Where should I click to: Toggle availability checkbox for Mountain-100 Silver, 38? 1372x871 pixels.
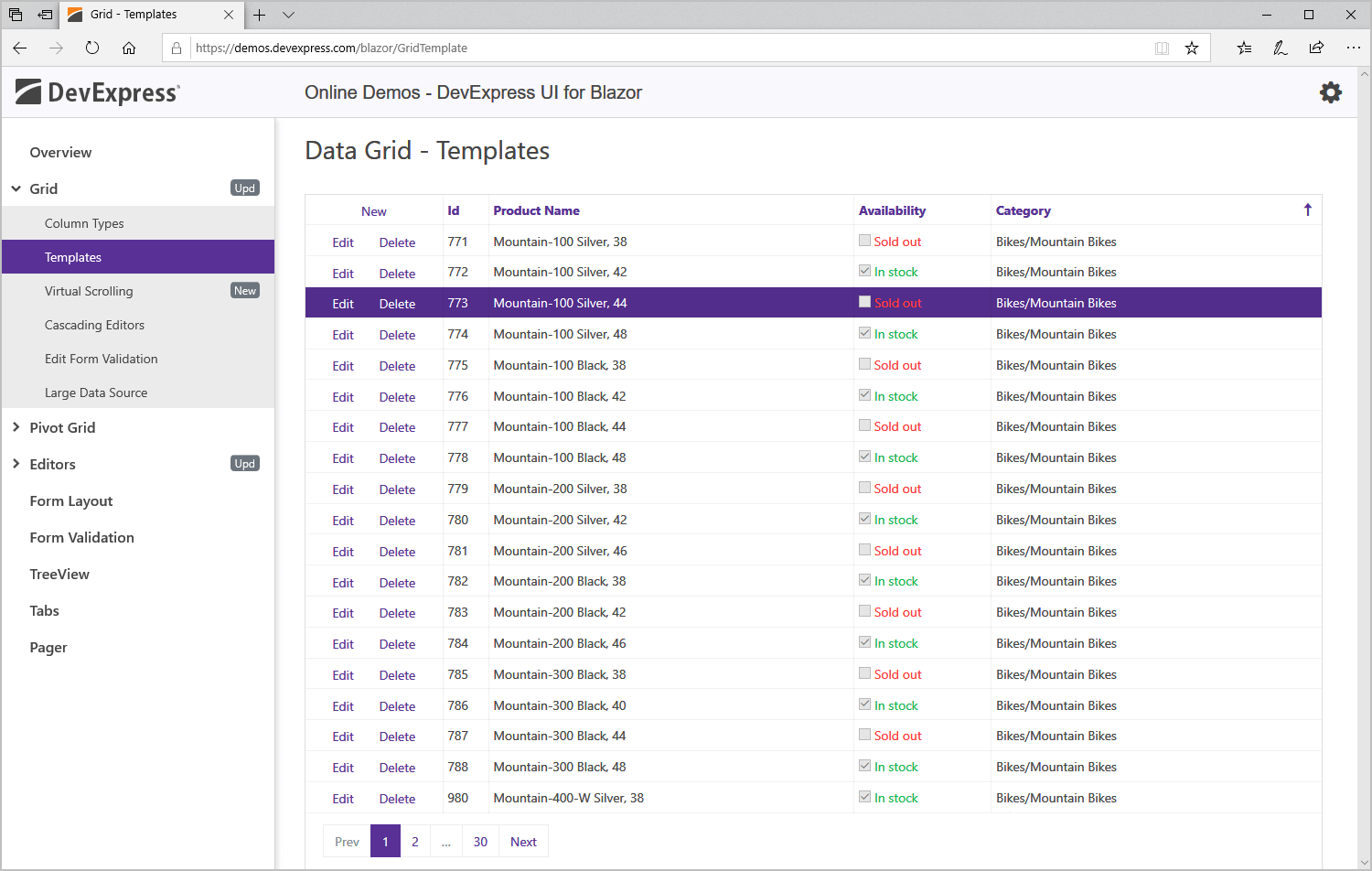[864, 241]
